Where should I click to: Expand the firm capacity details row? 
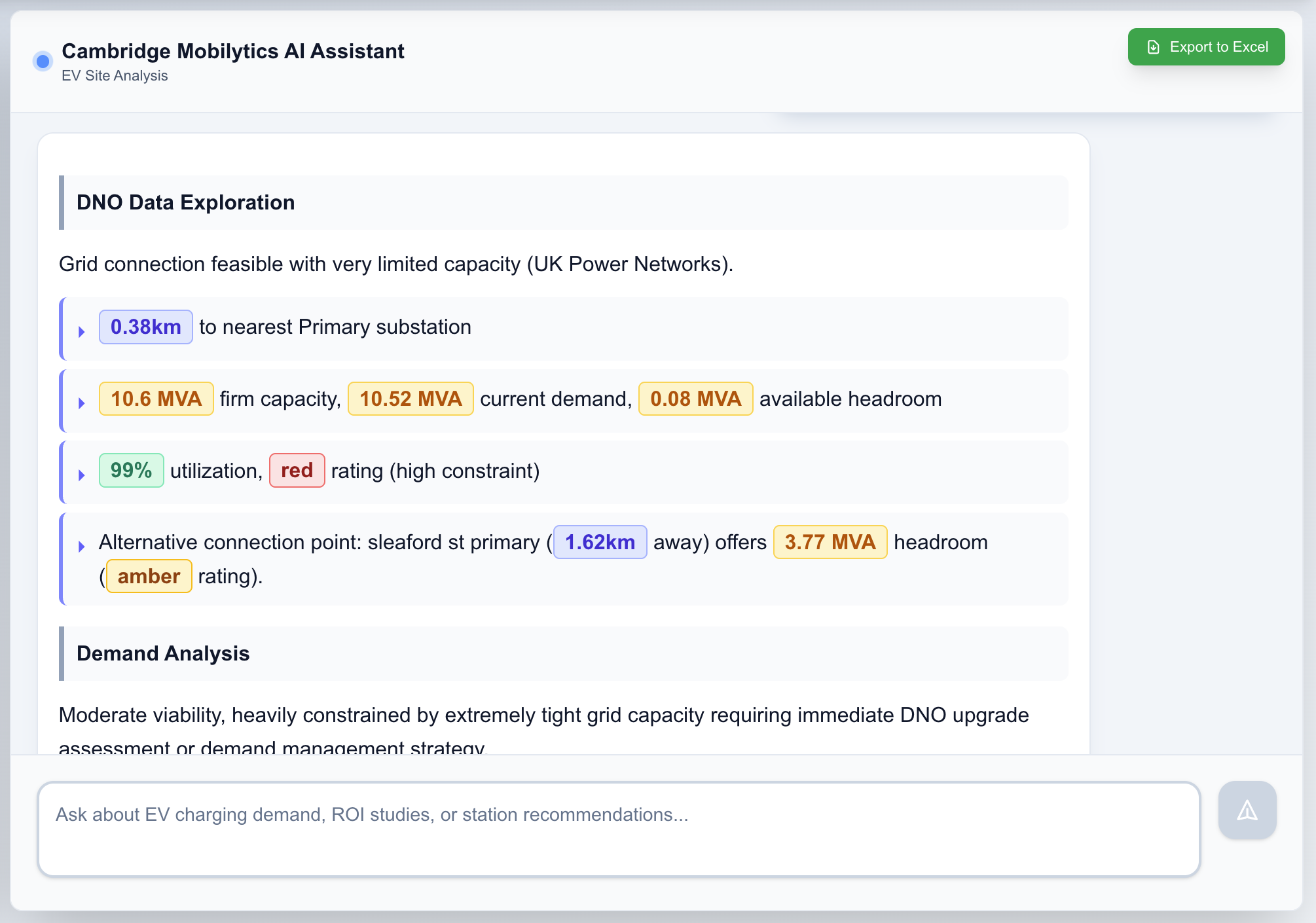(81, 403)
